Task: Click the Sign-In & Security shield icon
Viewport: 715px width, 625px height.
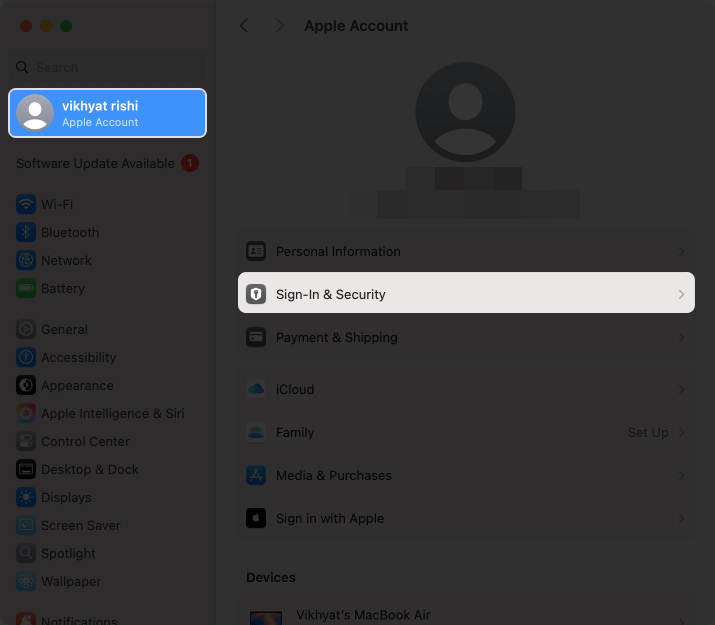Action: tap(256, 294)
